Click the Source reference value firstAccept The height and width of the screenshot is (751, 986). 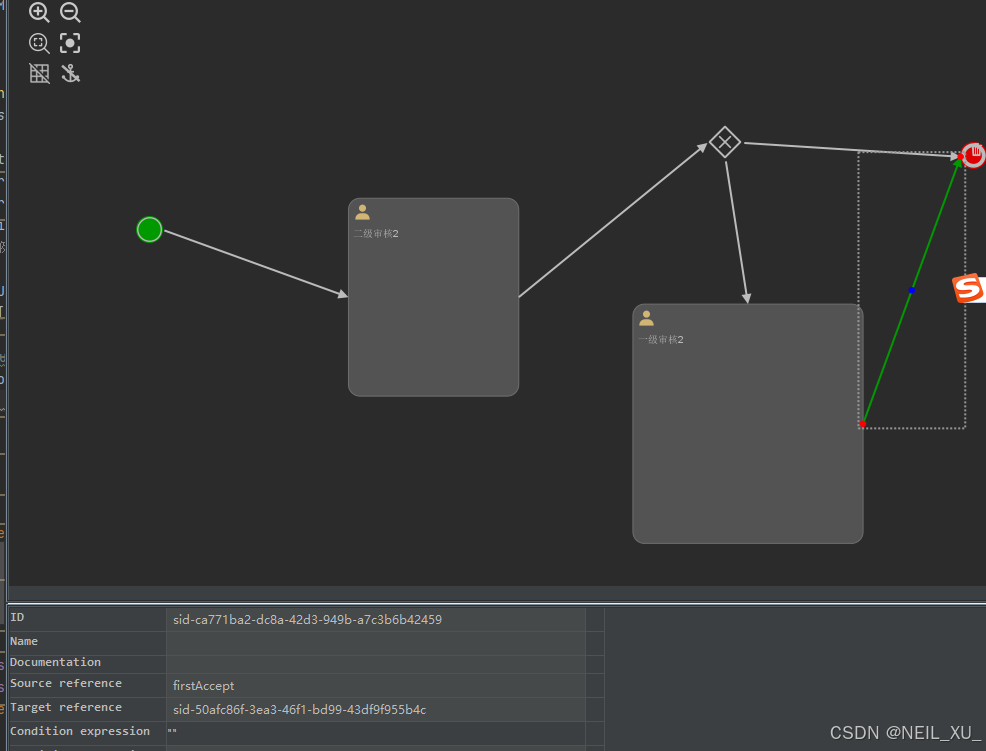tap(204, 686)
